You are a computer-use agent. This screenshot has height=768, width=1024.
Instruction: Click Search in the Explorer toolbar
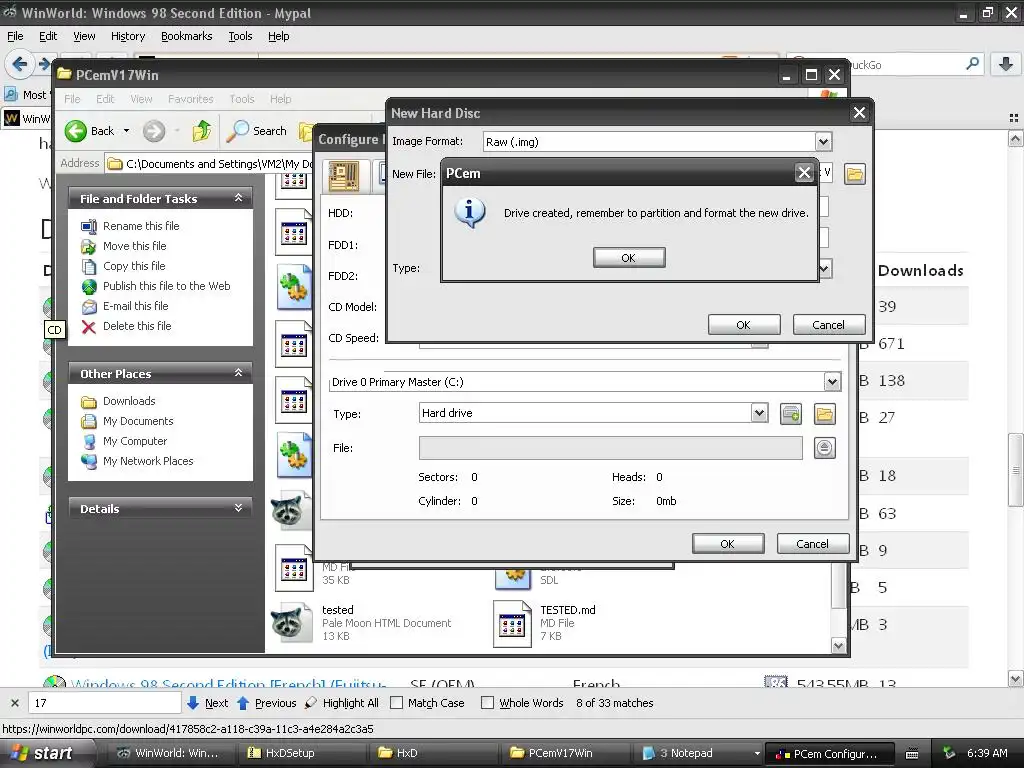pos(257,131)
